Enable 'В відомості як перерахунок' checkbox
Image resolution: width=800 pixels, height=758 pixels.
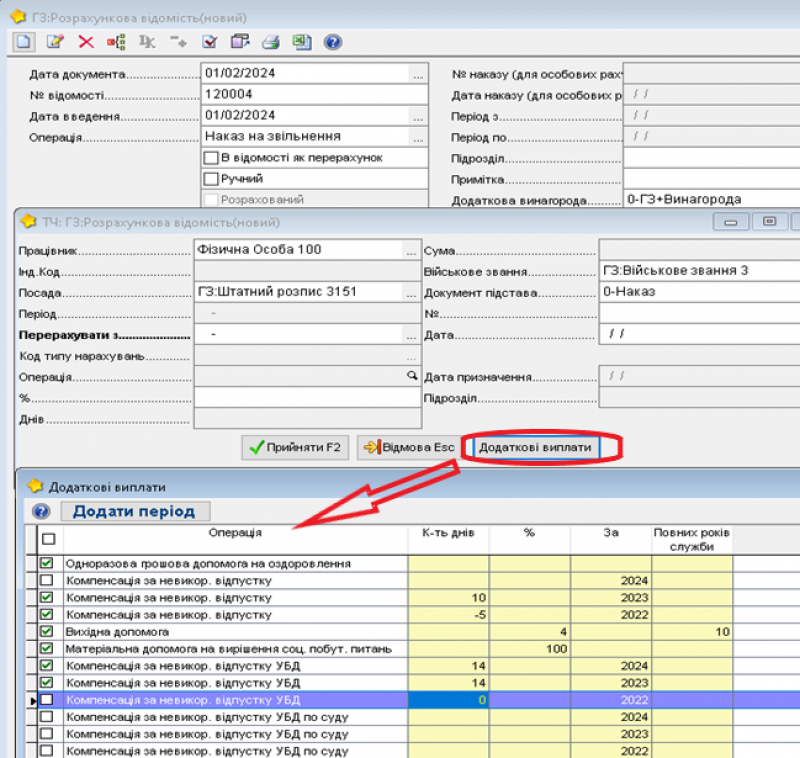coord(210,158)
